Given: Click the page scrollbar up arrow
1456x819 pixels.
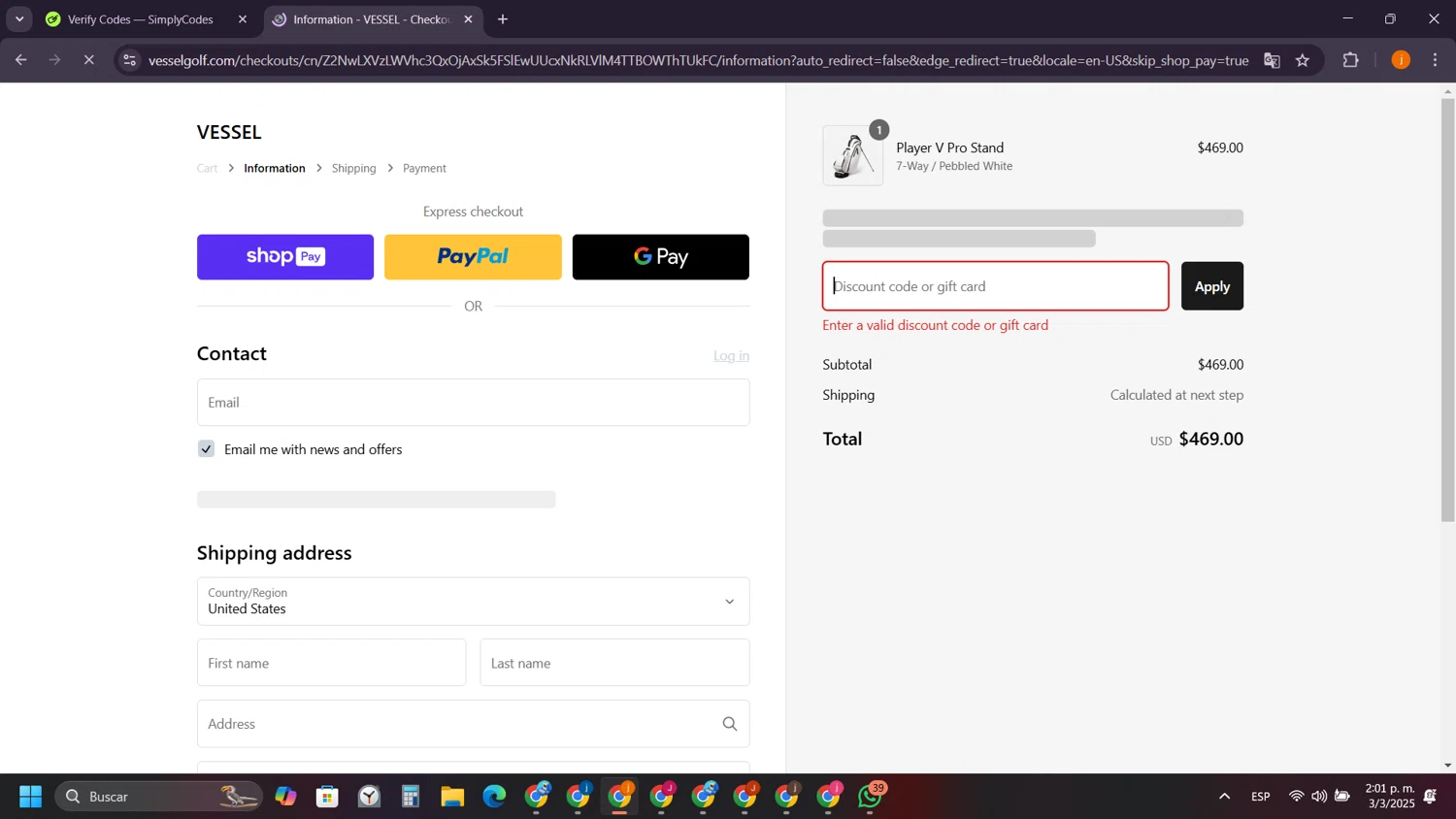Looking at the screenshot, I should click(1448, 91).
